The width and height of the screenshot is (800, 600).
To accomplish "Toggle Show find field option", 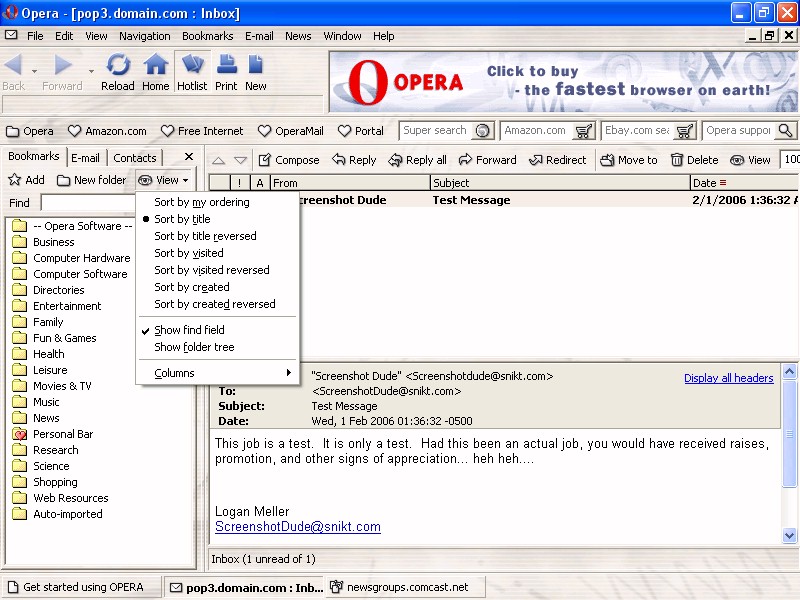I will point(218,330).
